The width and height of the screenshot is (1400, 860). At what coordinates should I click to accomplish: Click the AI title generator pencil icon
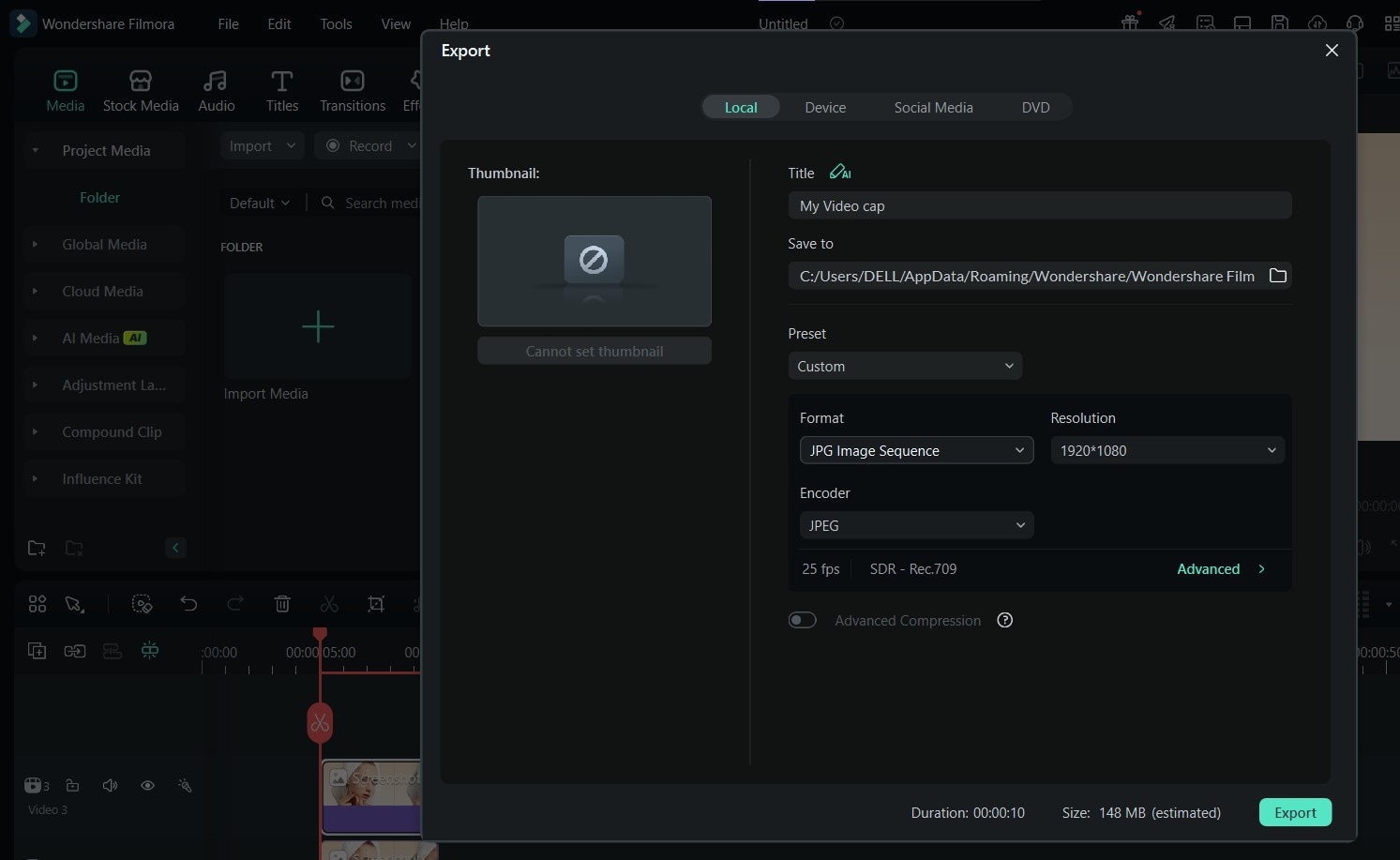point(840,172)
